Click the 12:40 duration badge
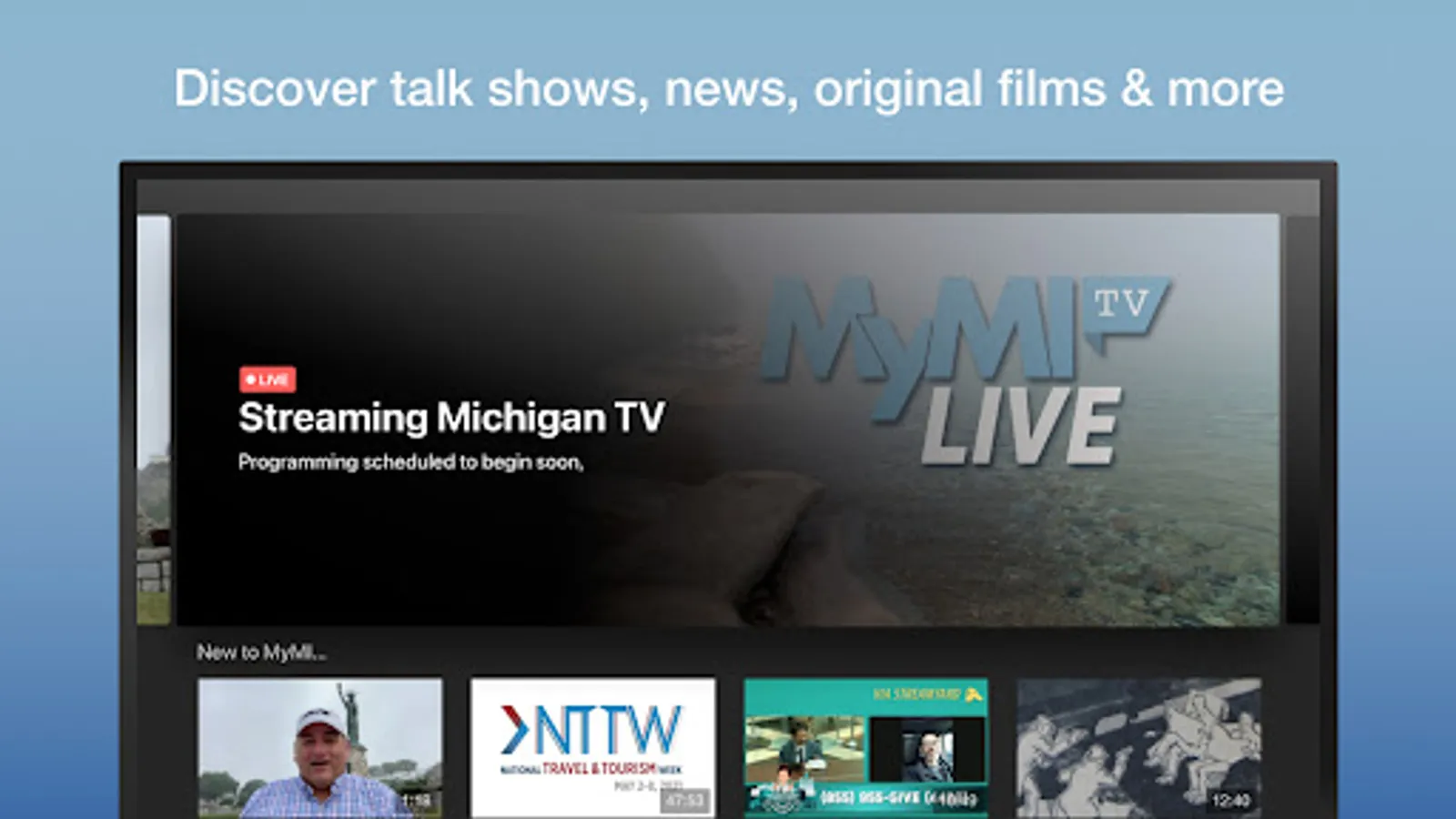Viewport: 1456px width, 819px height. (x=1230, y=801)
